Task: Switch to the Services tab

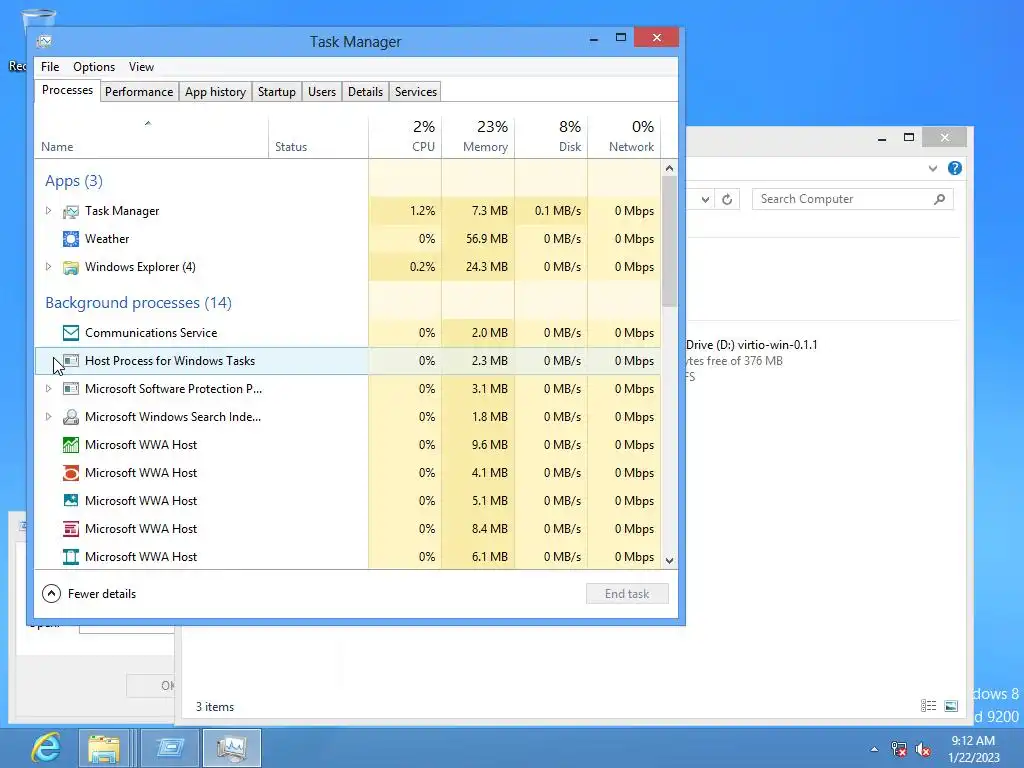Action: pyautogui.click(x=416, y=92)
